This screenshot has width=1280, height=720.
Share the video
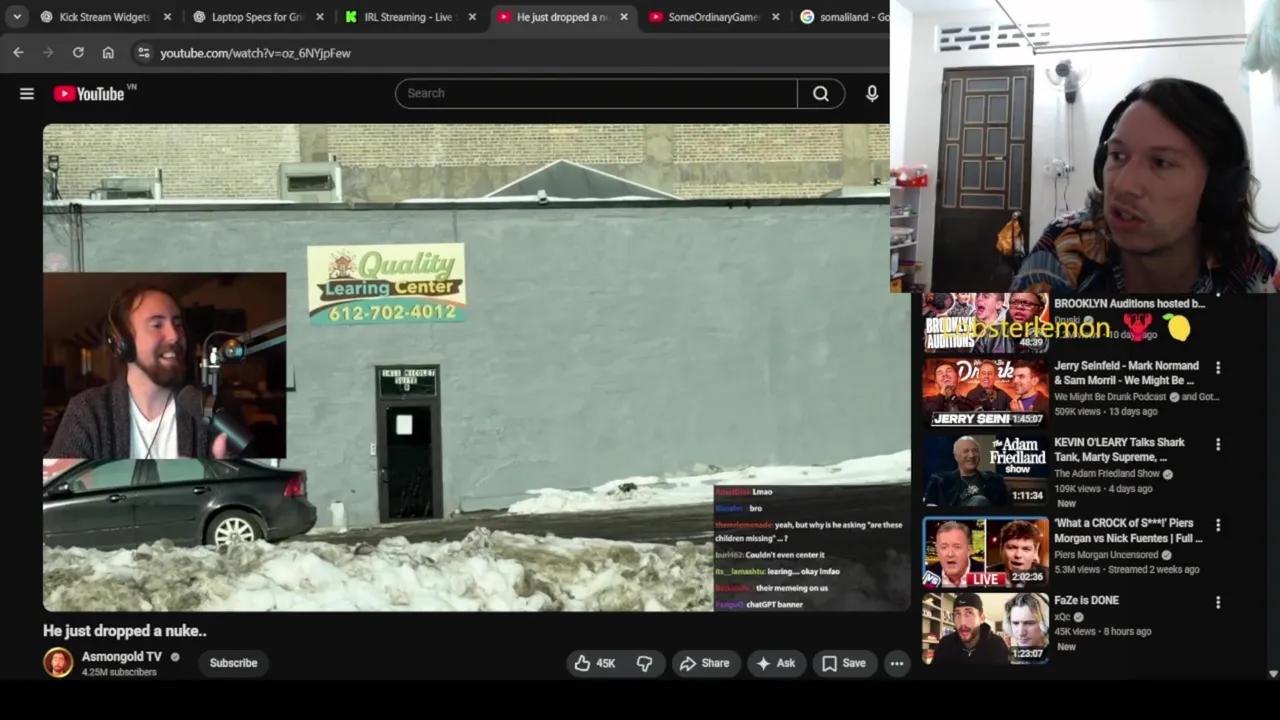705,663
